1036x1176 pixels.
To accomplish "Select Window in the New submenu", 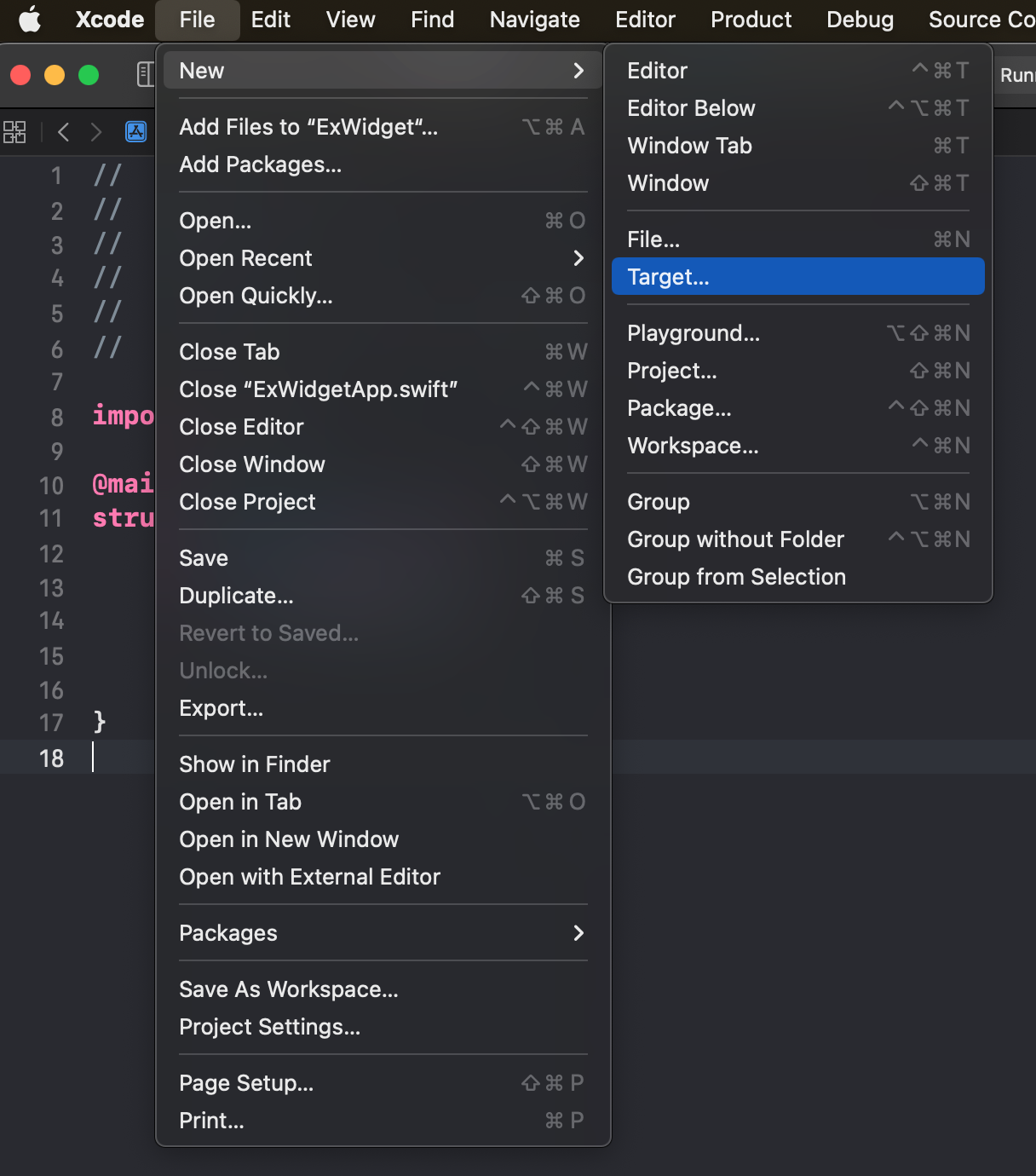I will click(798, 182).
